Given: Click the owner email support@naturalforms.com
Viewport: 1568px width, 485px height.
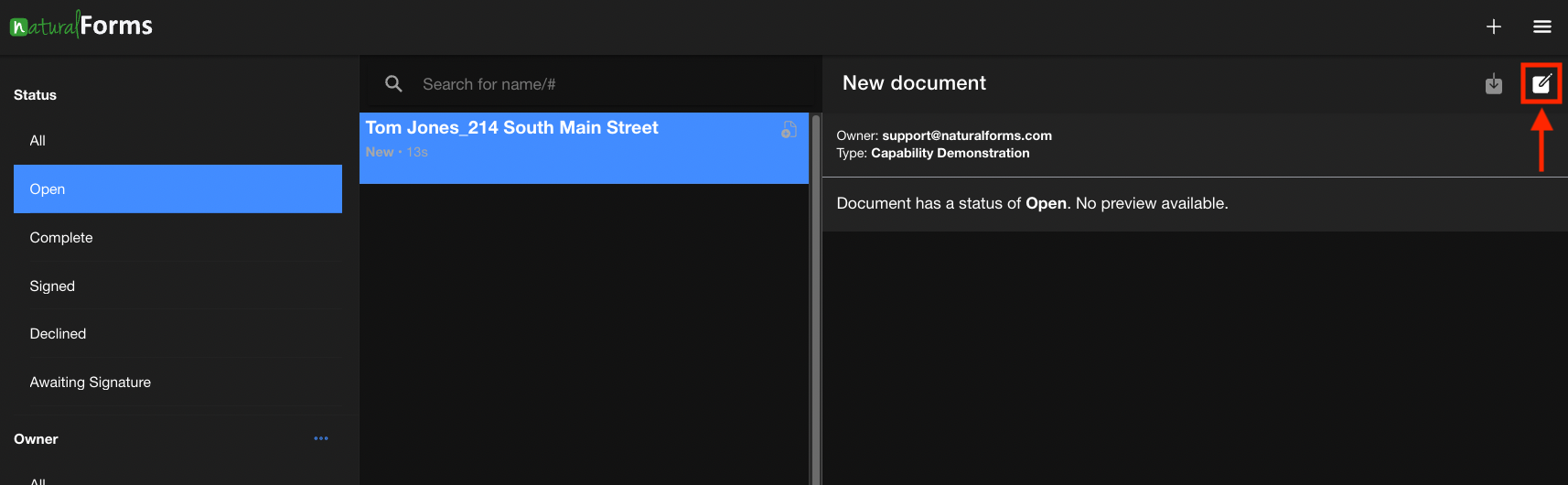Looking at the screenshot, I should pyautogui.click(x=967, y=135).
